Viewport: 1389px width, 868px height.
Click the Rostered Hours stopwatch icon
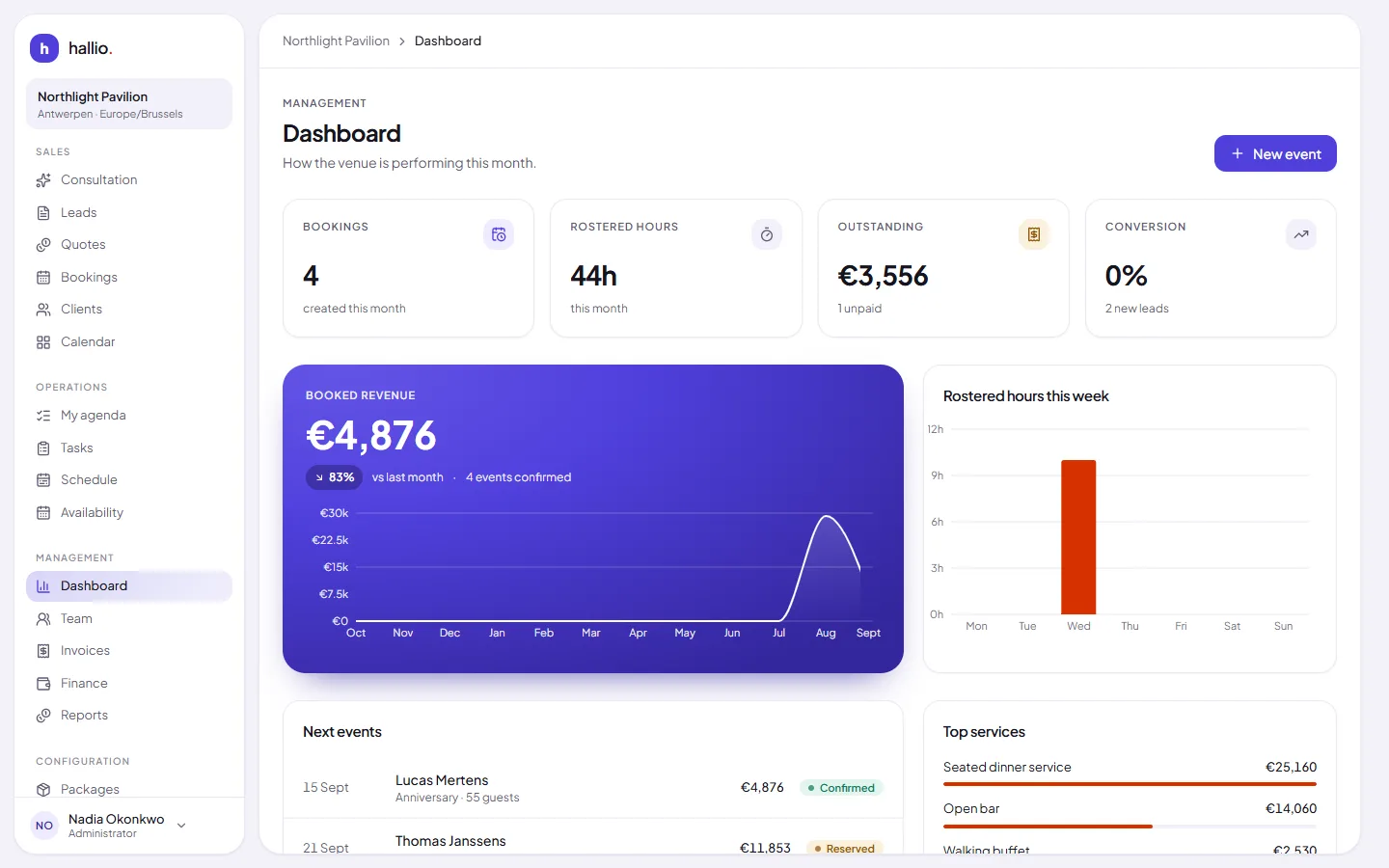[767, 234]
